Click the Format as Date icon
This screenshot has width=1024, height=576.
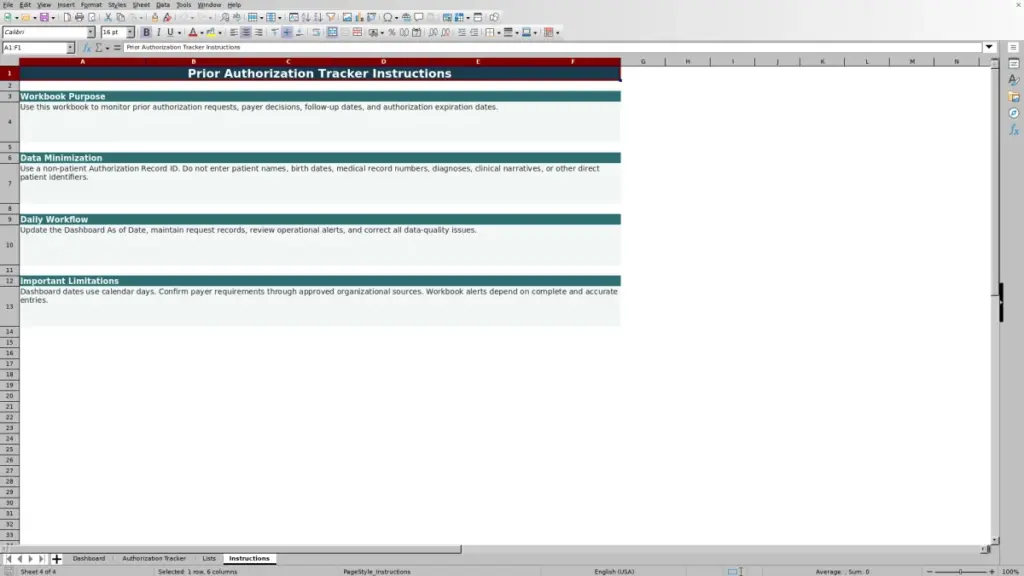click(417, 33)
